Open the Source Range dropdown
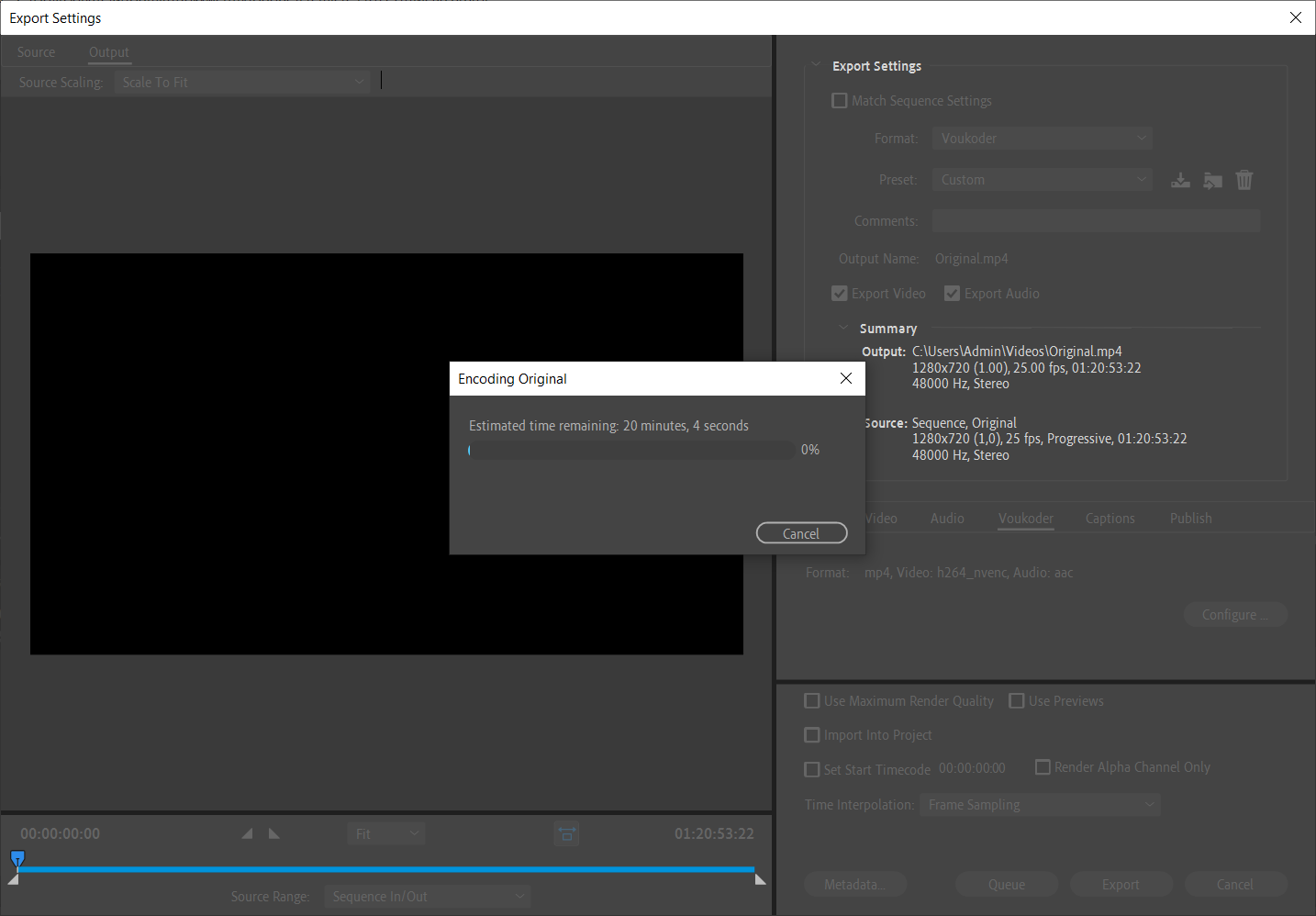The width and height of the screenshot is (1316, 916). coord(427,897)
